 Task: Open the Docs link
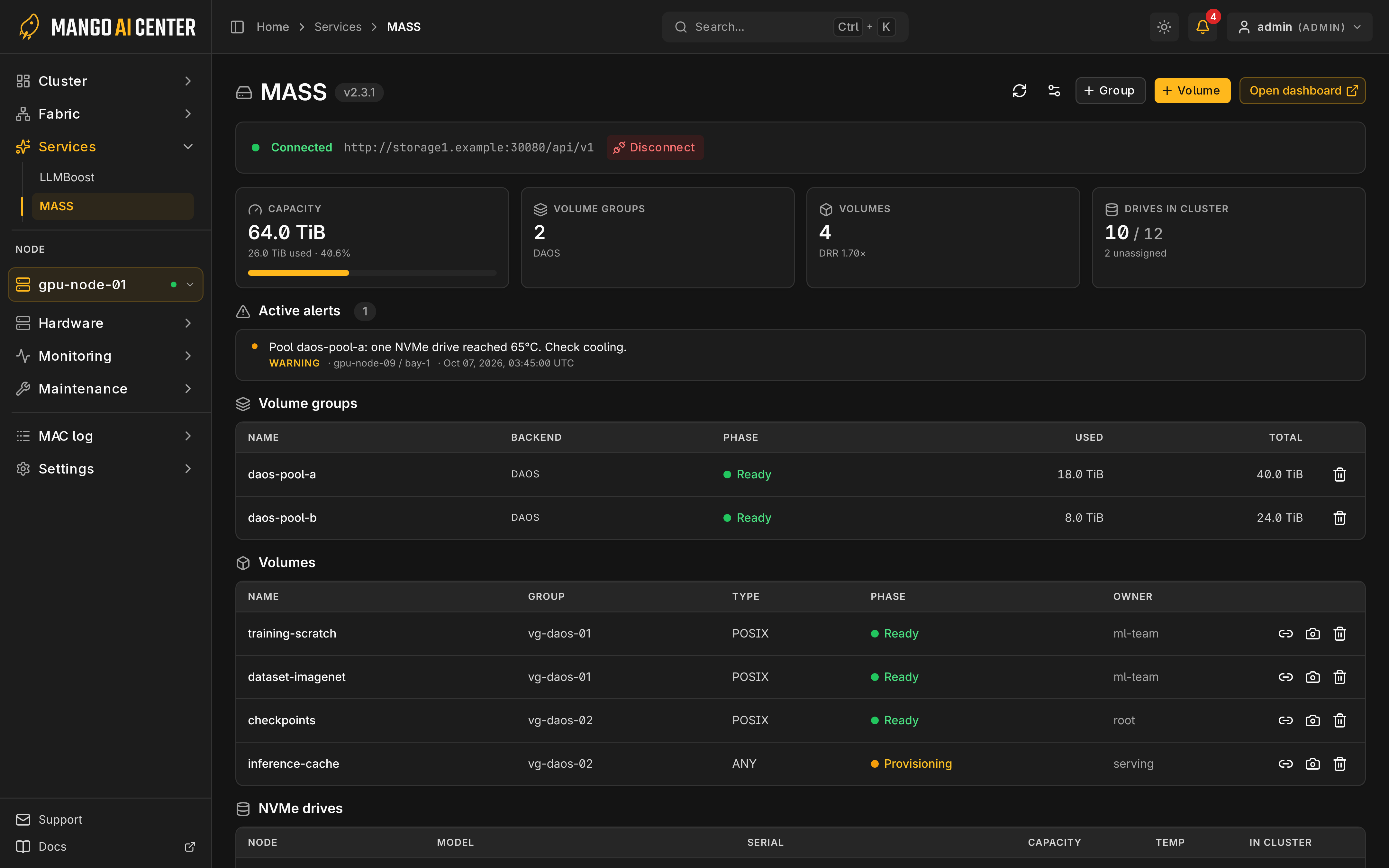click(105, 846)
